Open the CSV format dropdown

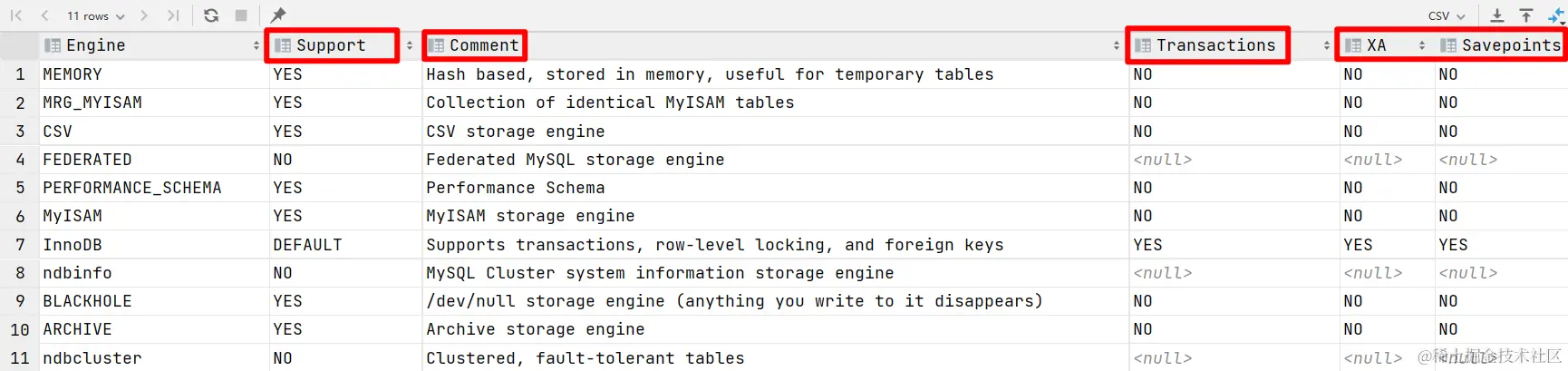pyautogui.click(x=1447, y=15)
